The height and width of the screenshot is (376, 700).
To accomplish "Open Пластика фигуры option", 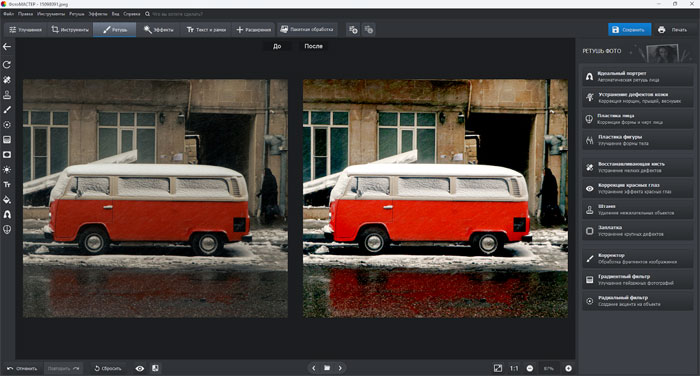I will 638,140.
